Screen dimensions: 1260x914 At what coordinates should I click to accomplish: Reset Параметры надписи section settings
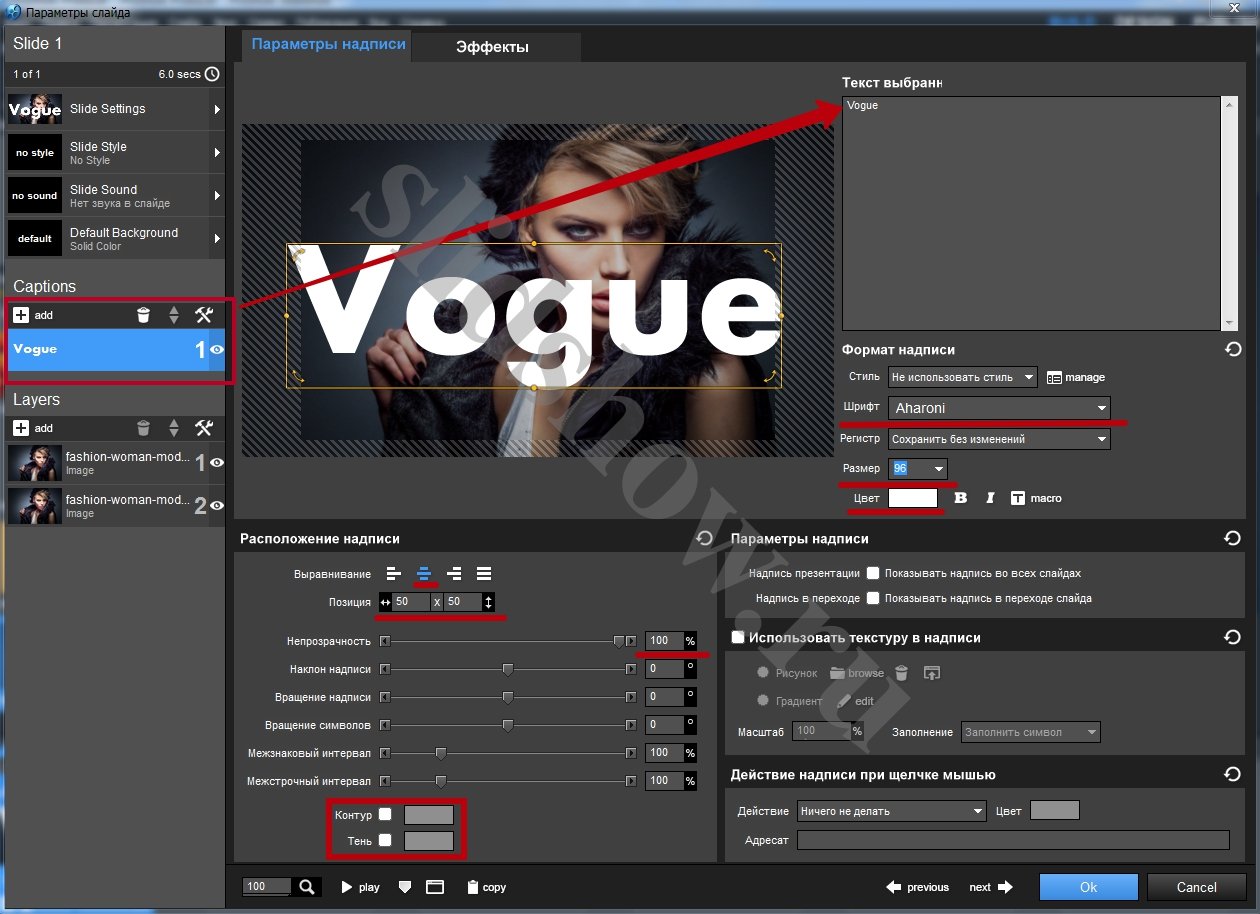[1232, 538]
